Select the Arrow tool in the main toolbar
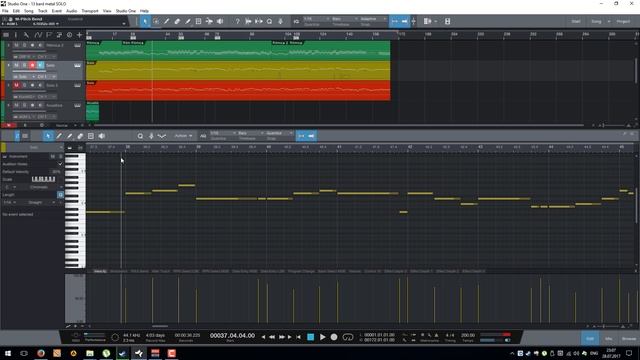The width and height of the screenshot is (640, 360). click(145, 21)
